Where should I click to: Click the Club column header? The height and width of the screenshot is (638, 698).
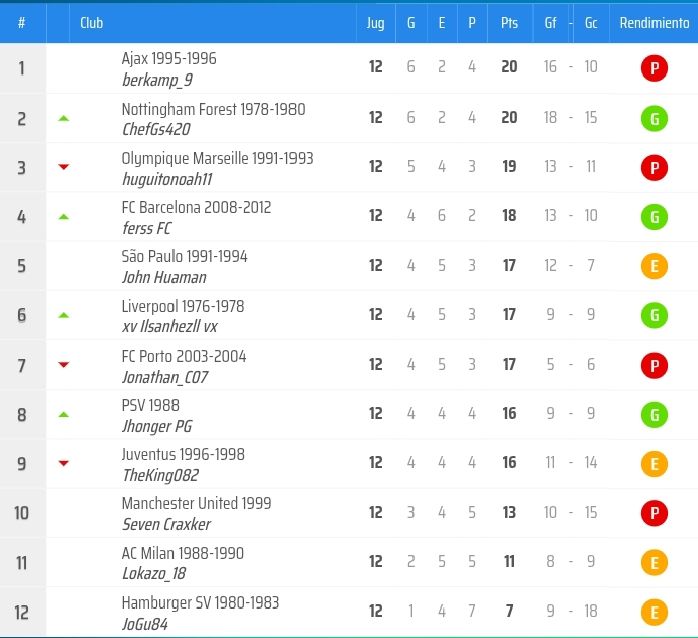tap(92, 23)
